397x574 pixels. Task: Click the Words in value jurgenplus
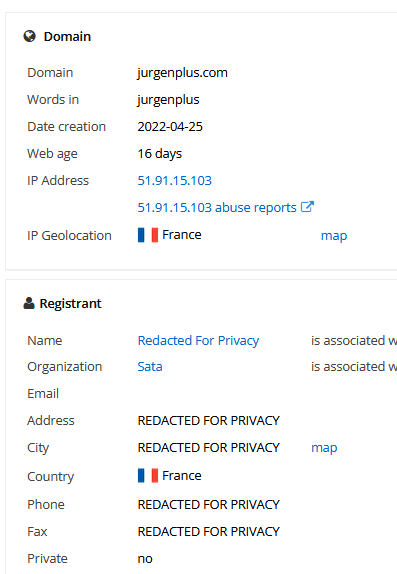tap(168, 100)
